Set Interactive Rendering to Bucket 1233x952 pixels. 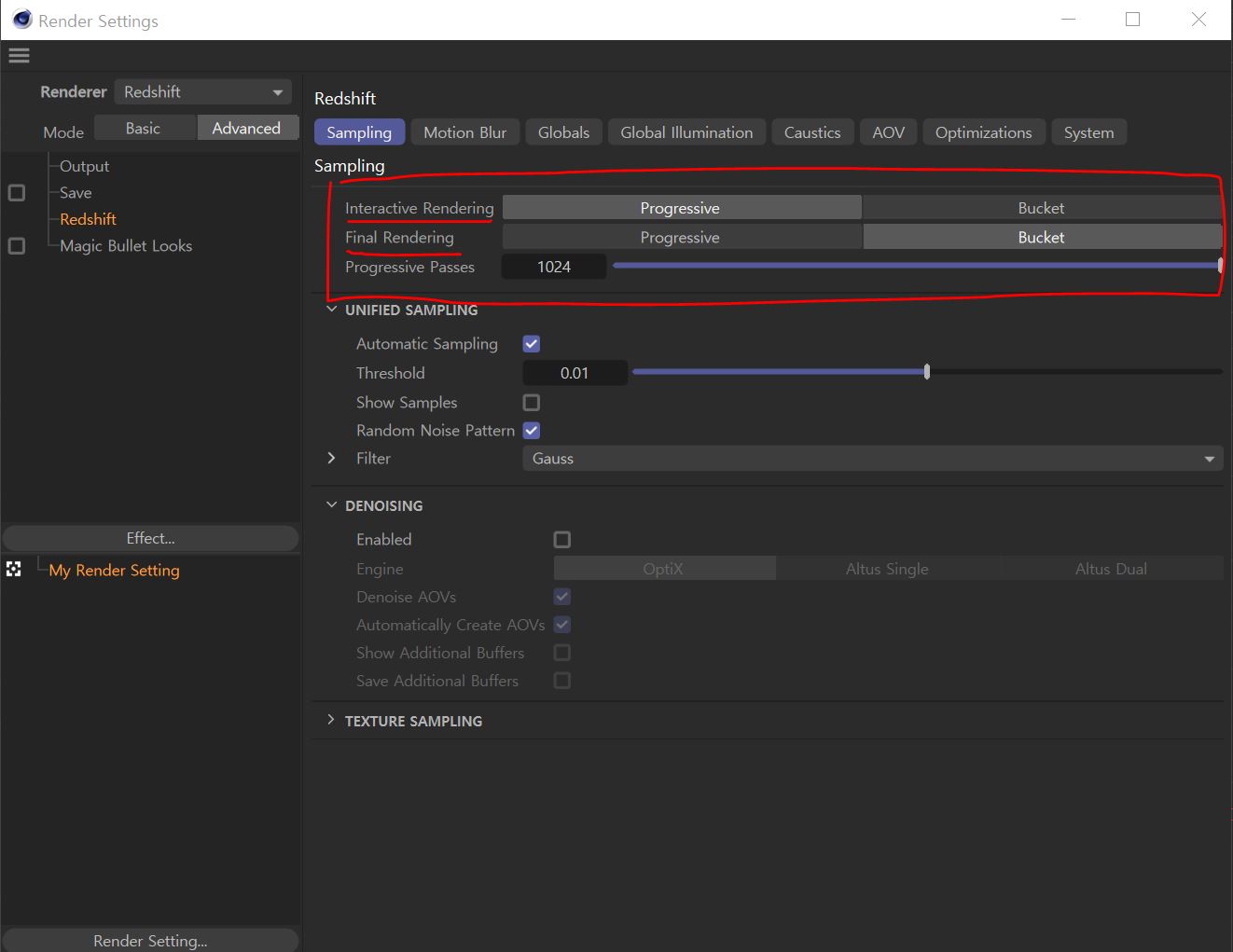coord(1042,208)
